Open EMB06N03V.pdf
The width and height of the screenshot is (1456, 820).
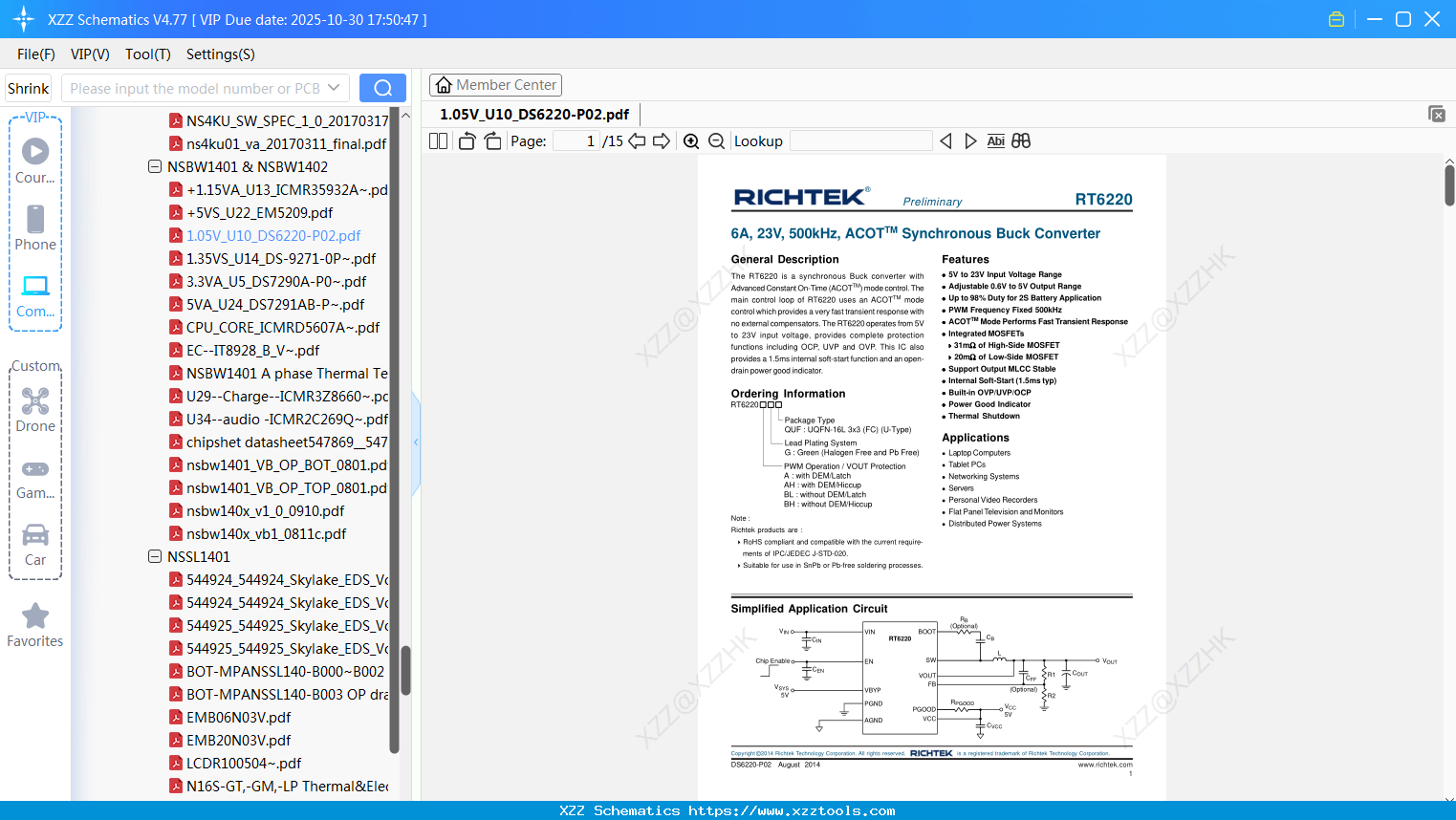(x=239, y=717)
